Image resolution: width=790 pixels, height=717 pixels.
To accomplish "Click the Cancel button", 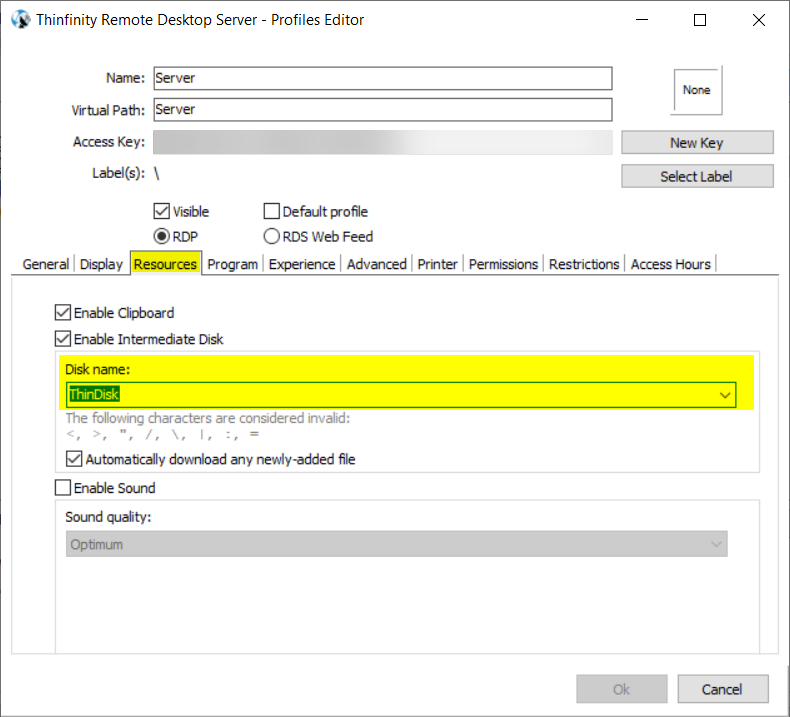I will [x=722, y=689].
